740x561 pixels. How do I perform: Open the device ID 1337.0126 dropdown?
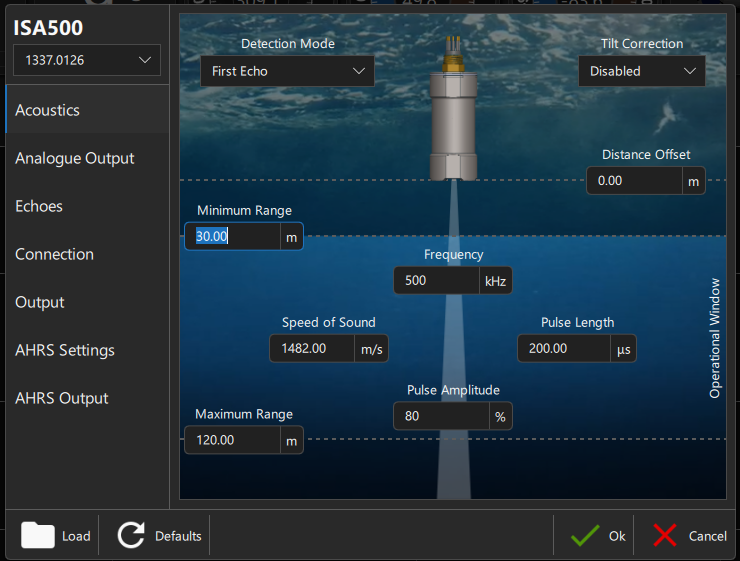86,60
